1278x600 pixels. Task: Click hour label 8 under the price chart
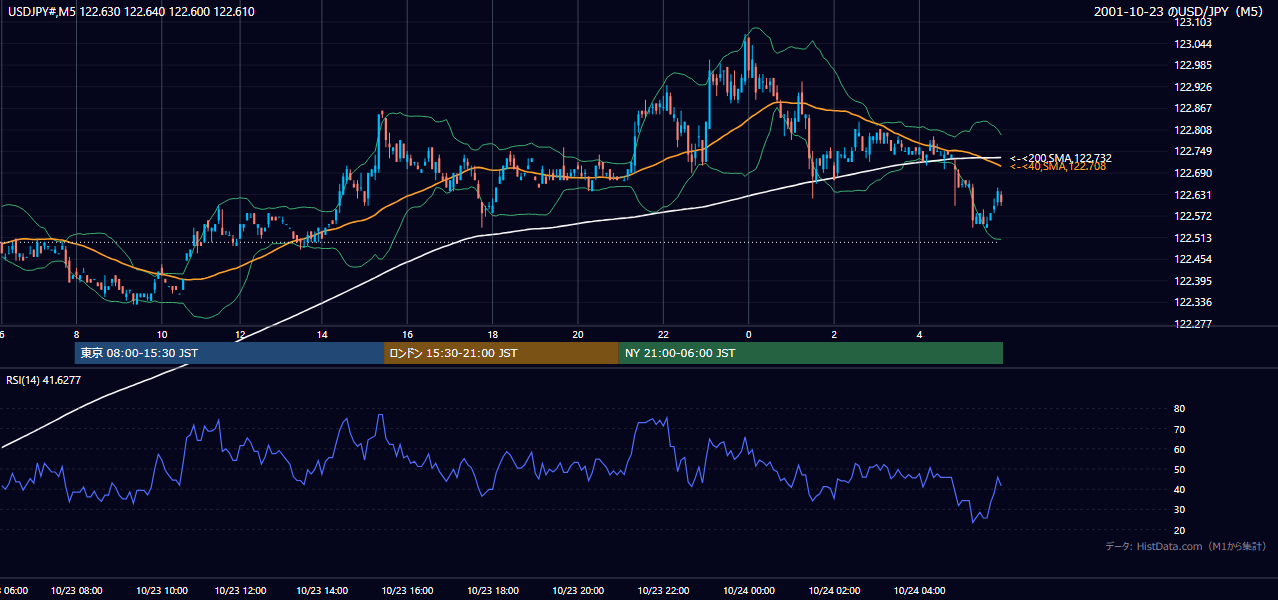[x=76, y=334]
